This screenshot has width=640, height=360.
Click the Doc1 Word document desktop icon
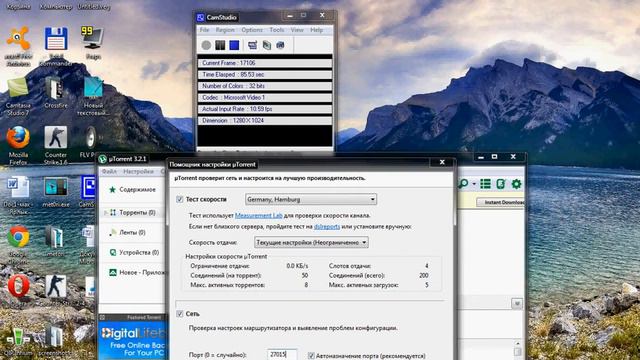18,195
